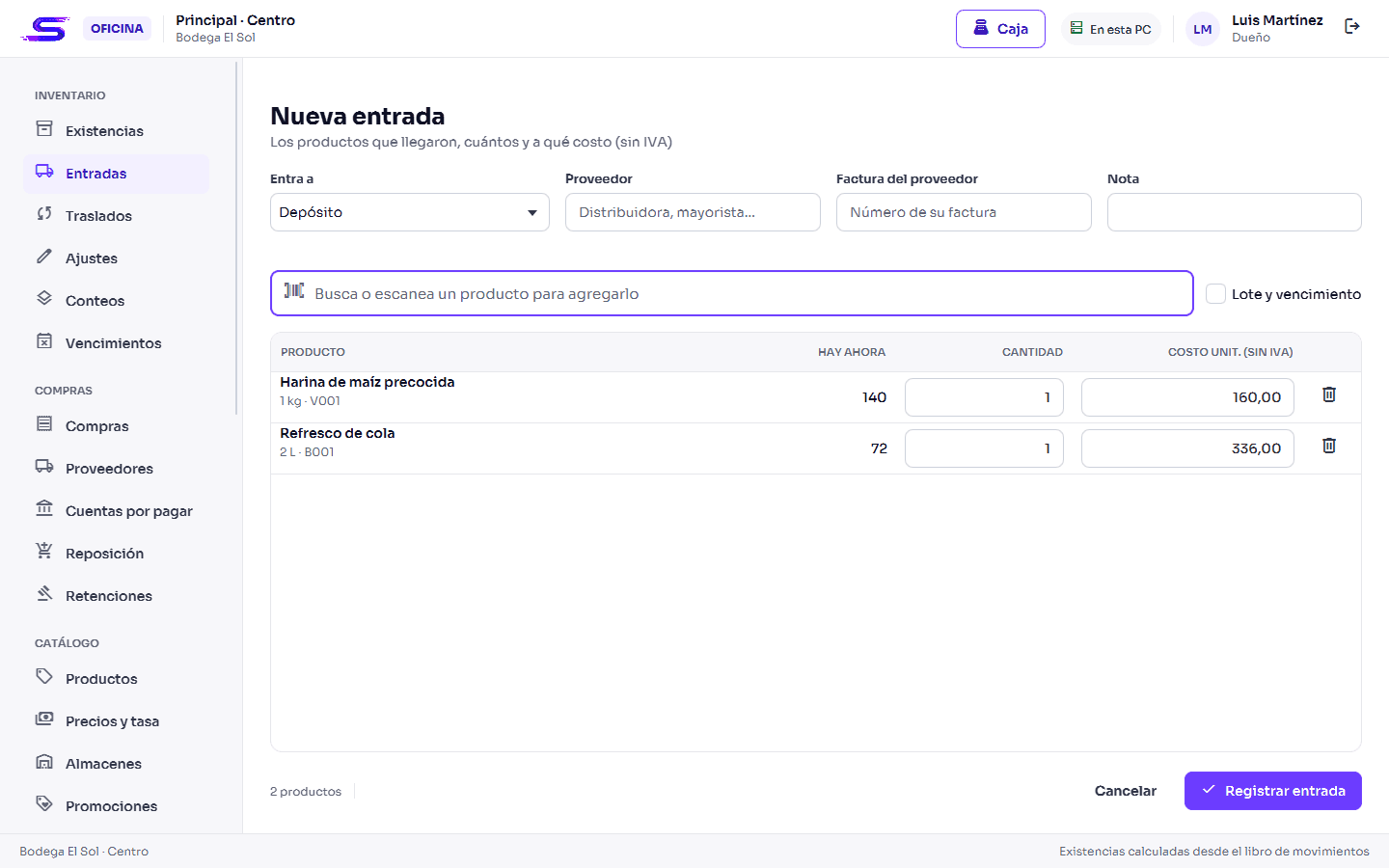Screen dimensions: 1389x868
Task: Click the Entradas truck icon
Action: (x=44, y=172)
